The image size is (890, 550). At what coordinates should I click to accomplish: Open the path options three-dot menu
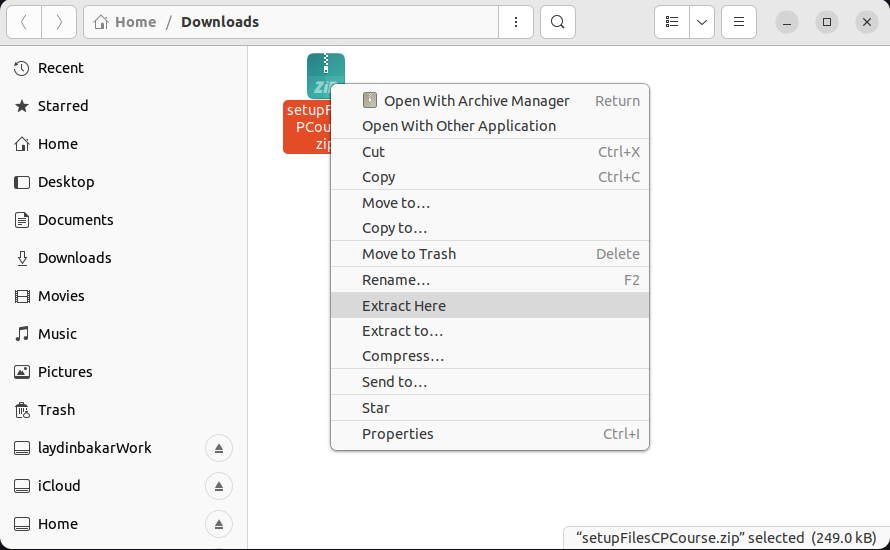(x=515, y=22)
